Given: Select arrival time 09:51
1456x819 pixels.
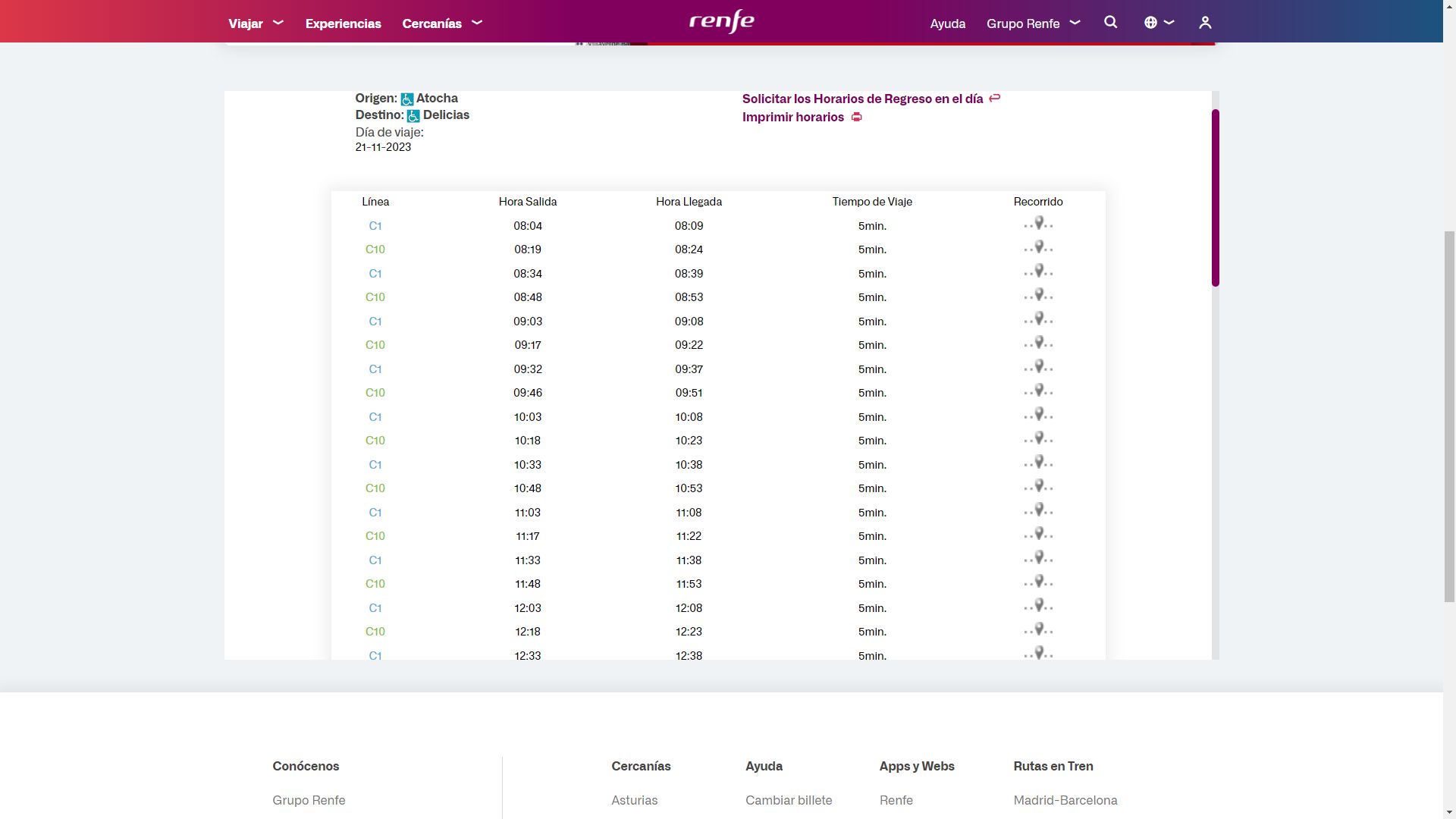Looking at the screenshot, I should point(689,393).
